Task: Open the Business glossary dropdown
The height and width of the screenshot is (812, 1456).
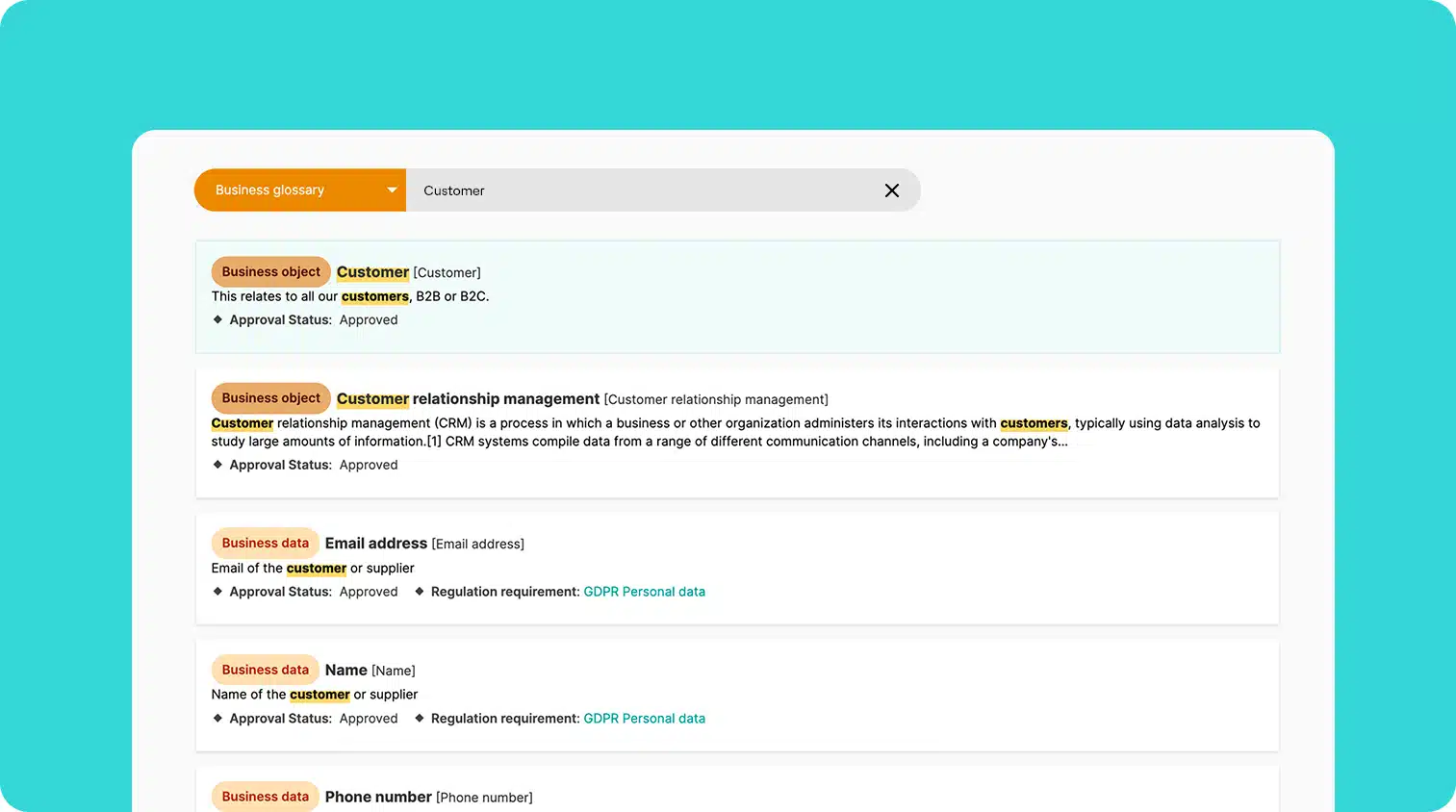Action: point(300,190)
